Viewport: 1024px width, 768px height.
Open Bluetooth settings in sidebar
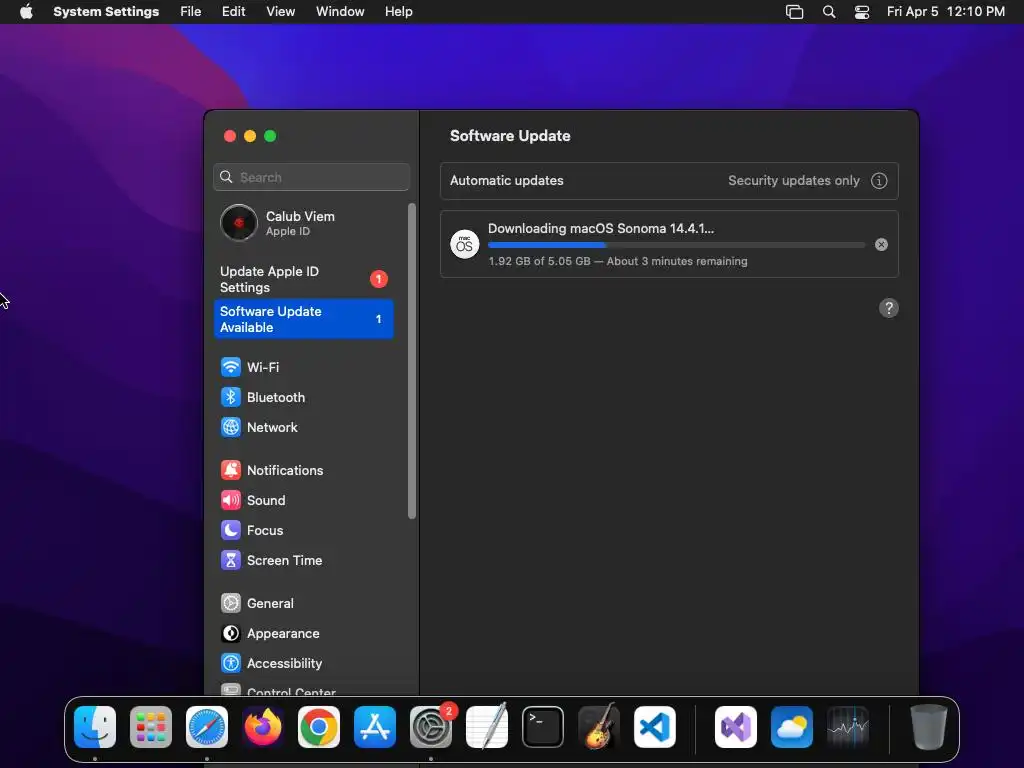pyautogui.click(x=263, y=397)
